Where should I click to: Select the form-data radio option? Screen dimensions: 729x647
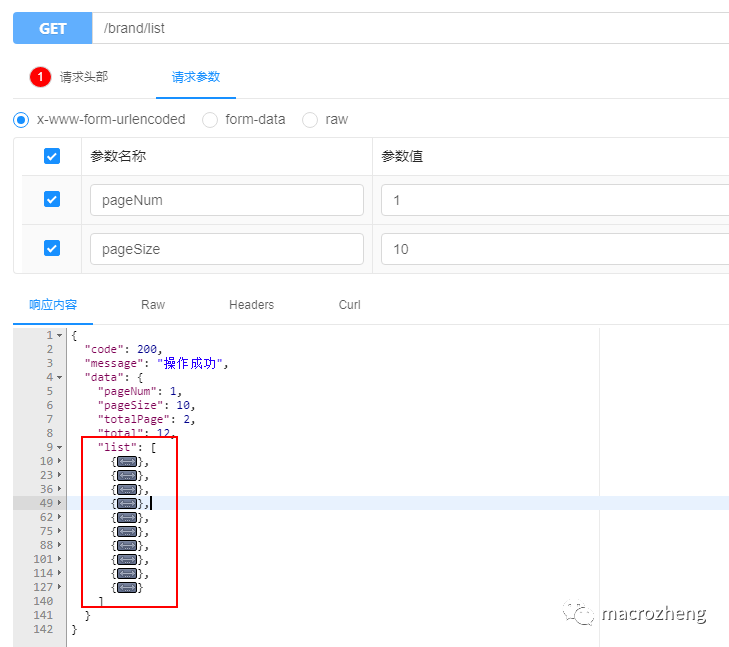(x=210, y=120)
